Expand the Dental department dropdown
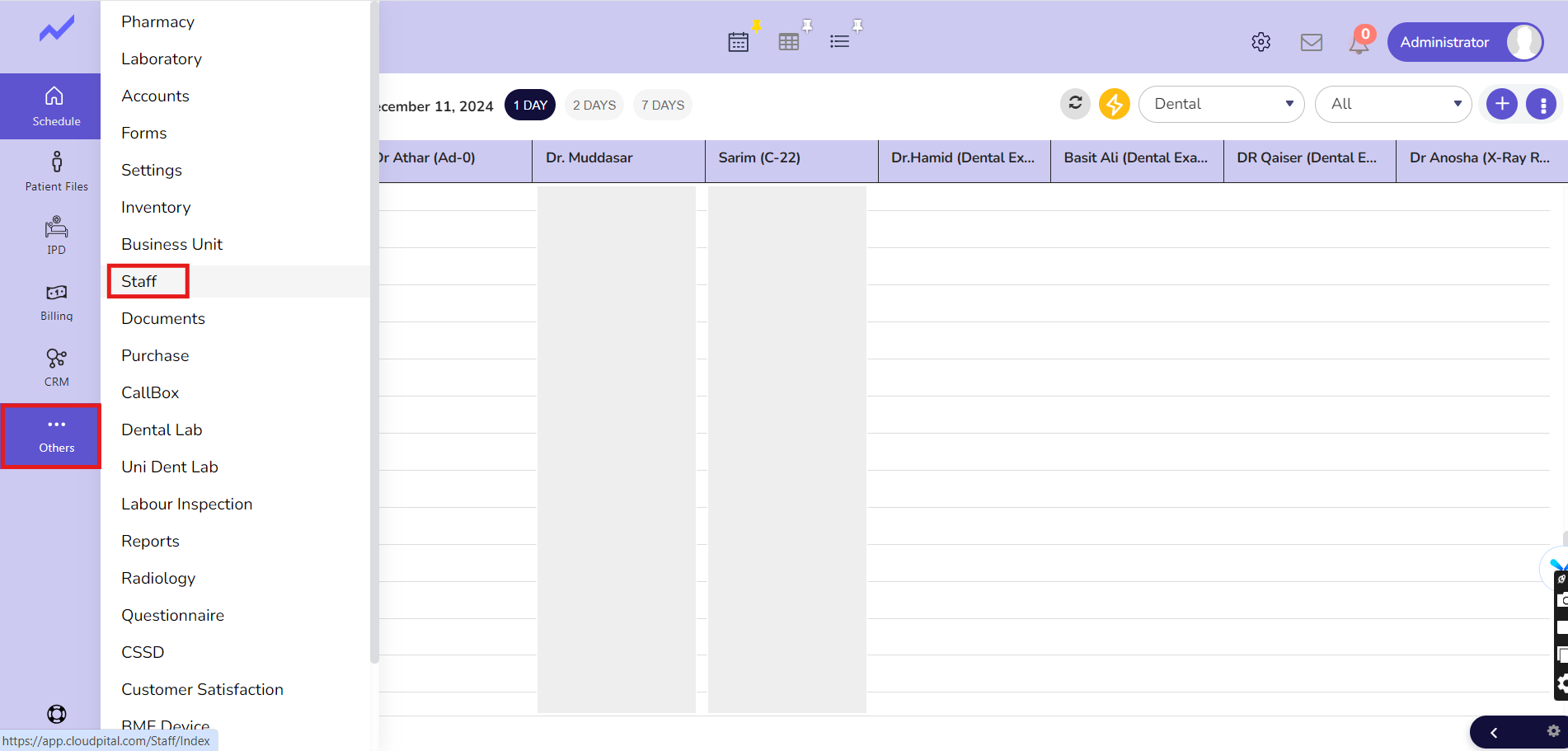The height and width of the screenshot is (751, 1568). [1221, 104]
